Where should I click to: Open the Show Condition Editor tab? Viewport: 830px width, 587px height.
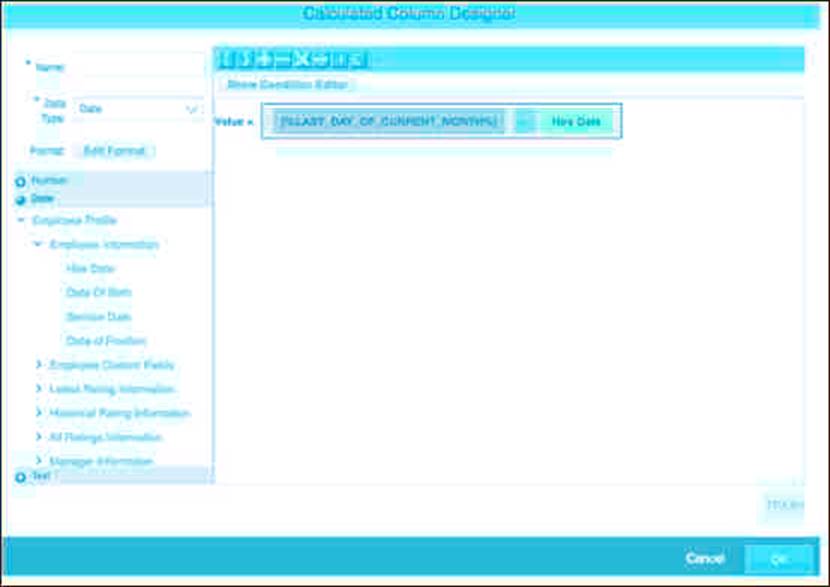tap(287, 85)
